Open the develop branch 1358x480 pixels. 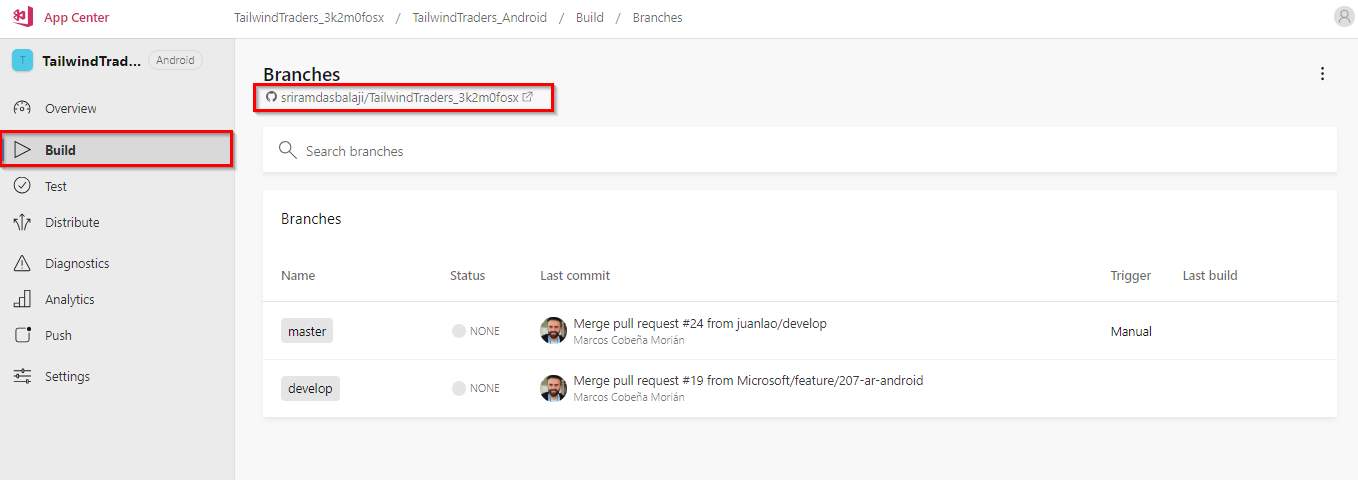[x=310, y=388]
